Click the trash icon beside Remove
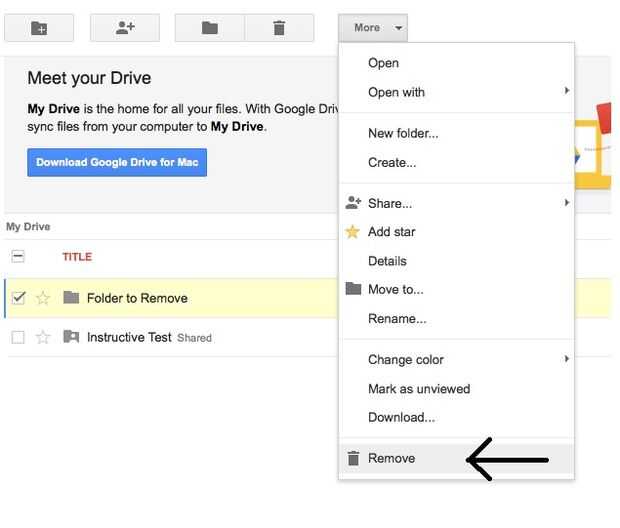Screen dimensions: 620x528 (x=353, y=459)
